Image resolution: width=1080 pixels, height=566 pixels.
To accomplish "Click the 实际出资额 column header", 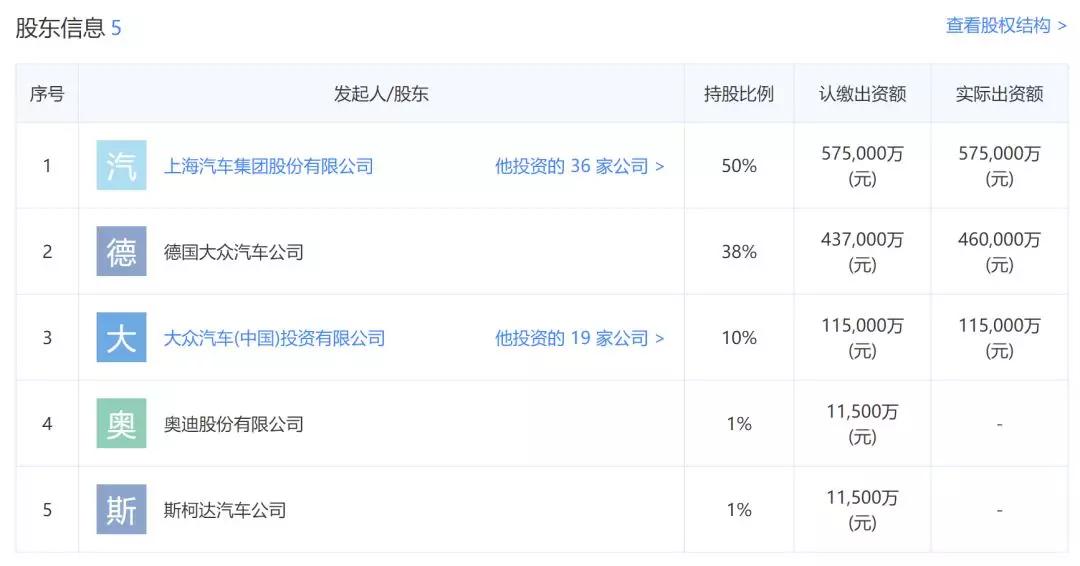I will [999, 94].
